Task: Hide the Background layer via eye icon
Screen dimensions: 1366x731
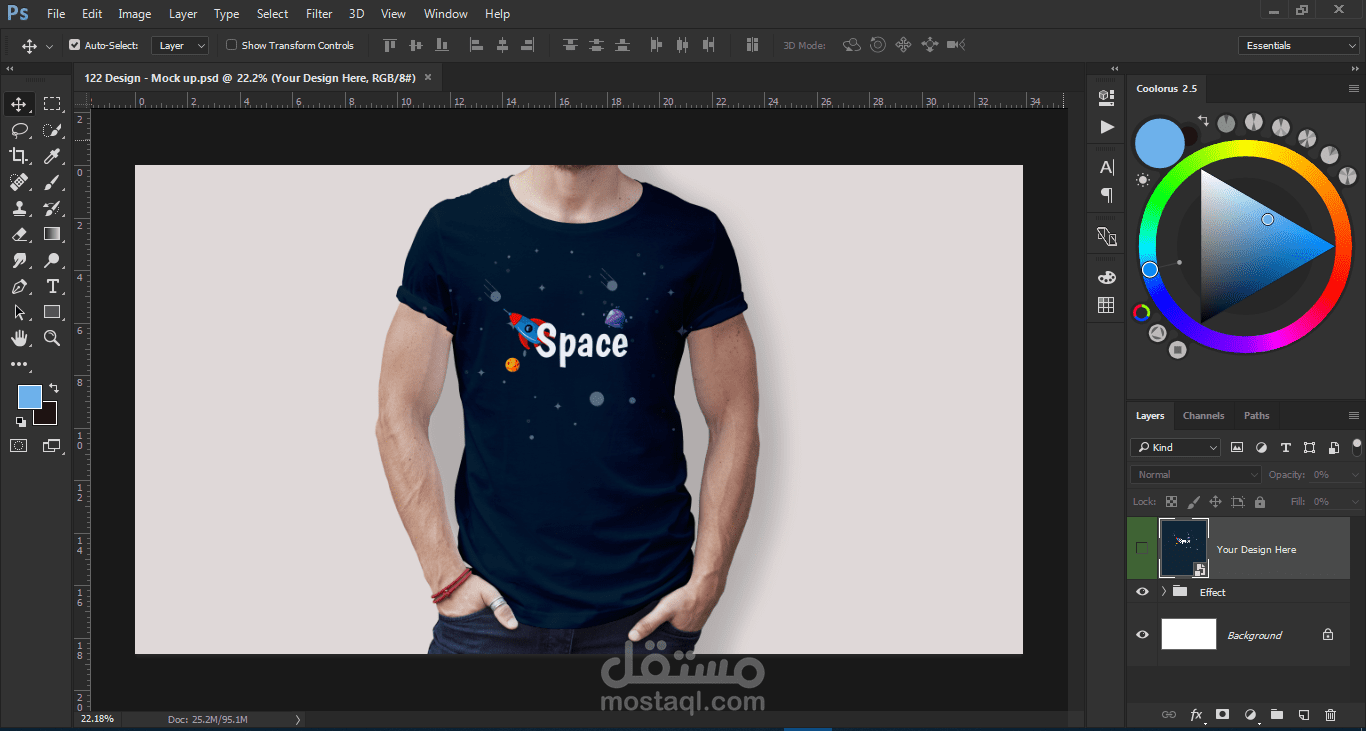Action: (1142, 634)
